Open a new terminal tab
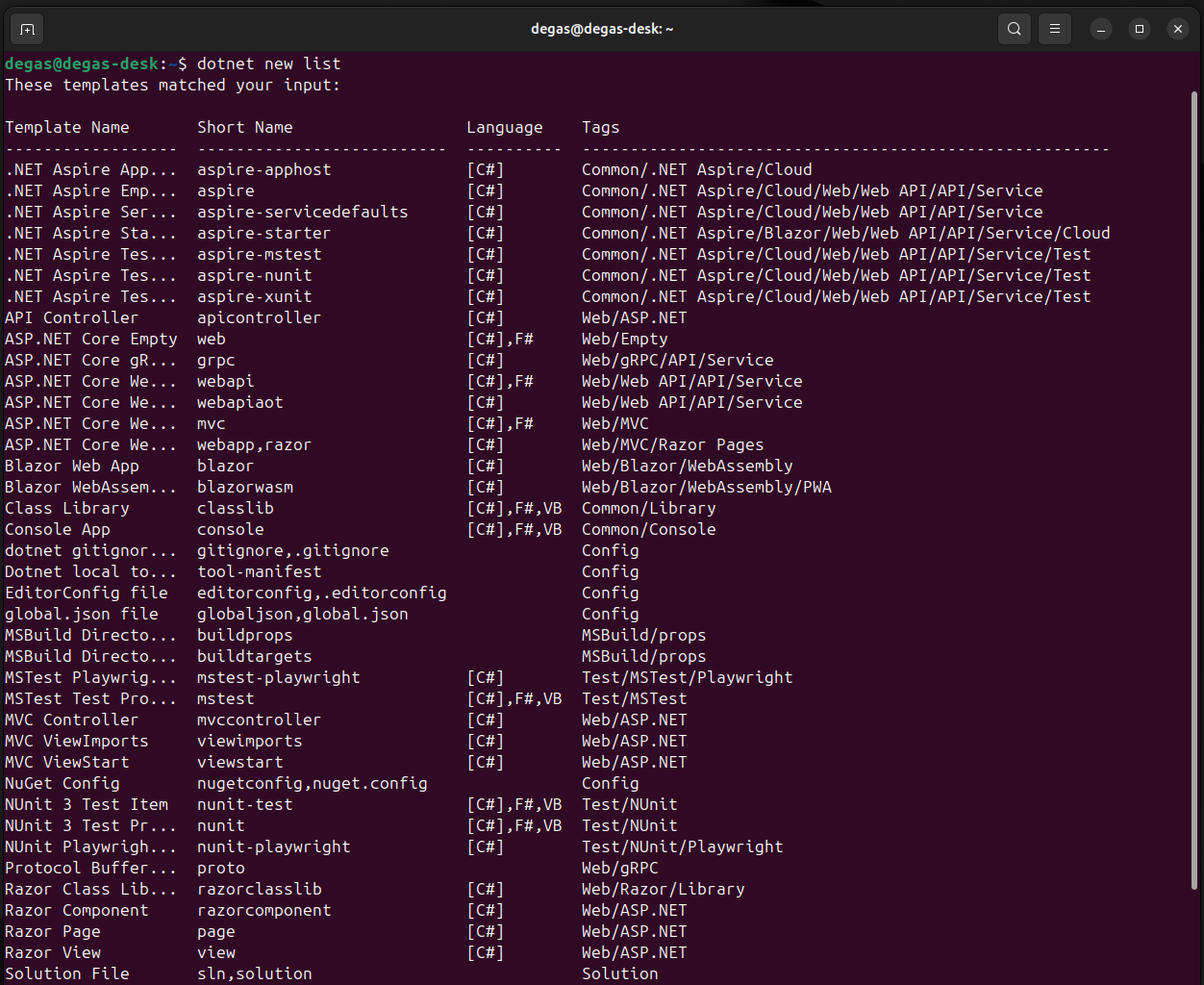1204x985 pixels. (27, 29)
